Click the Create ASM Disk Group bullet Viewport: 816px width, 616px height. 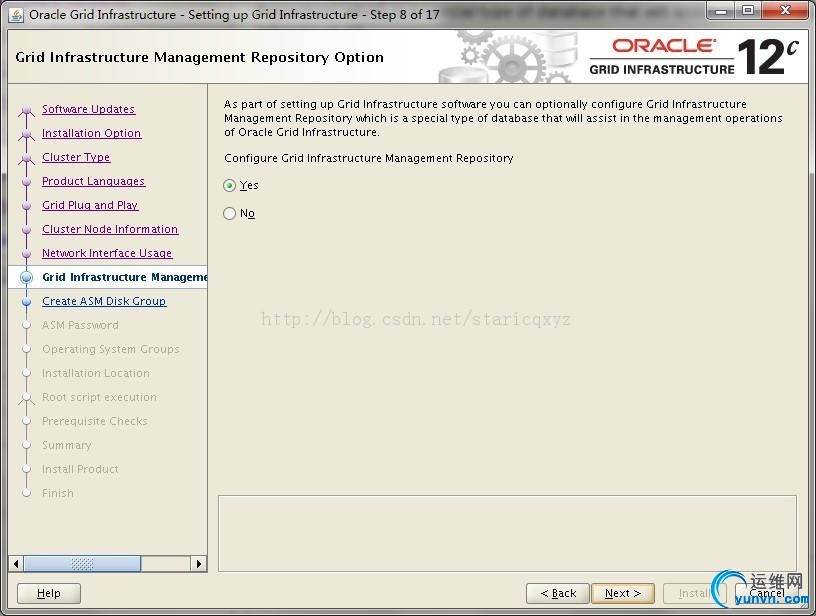(27, 301)
